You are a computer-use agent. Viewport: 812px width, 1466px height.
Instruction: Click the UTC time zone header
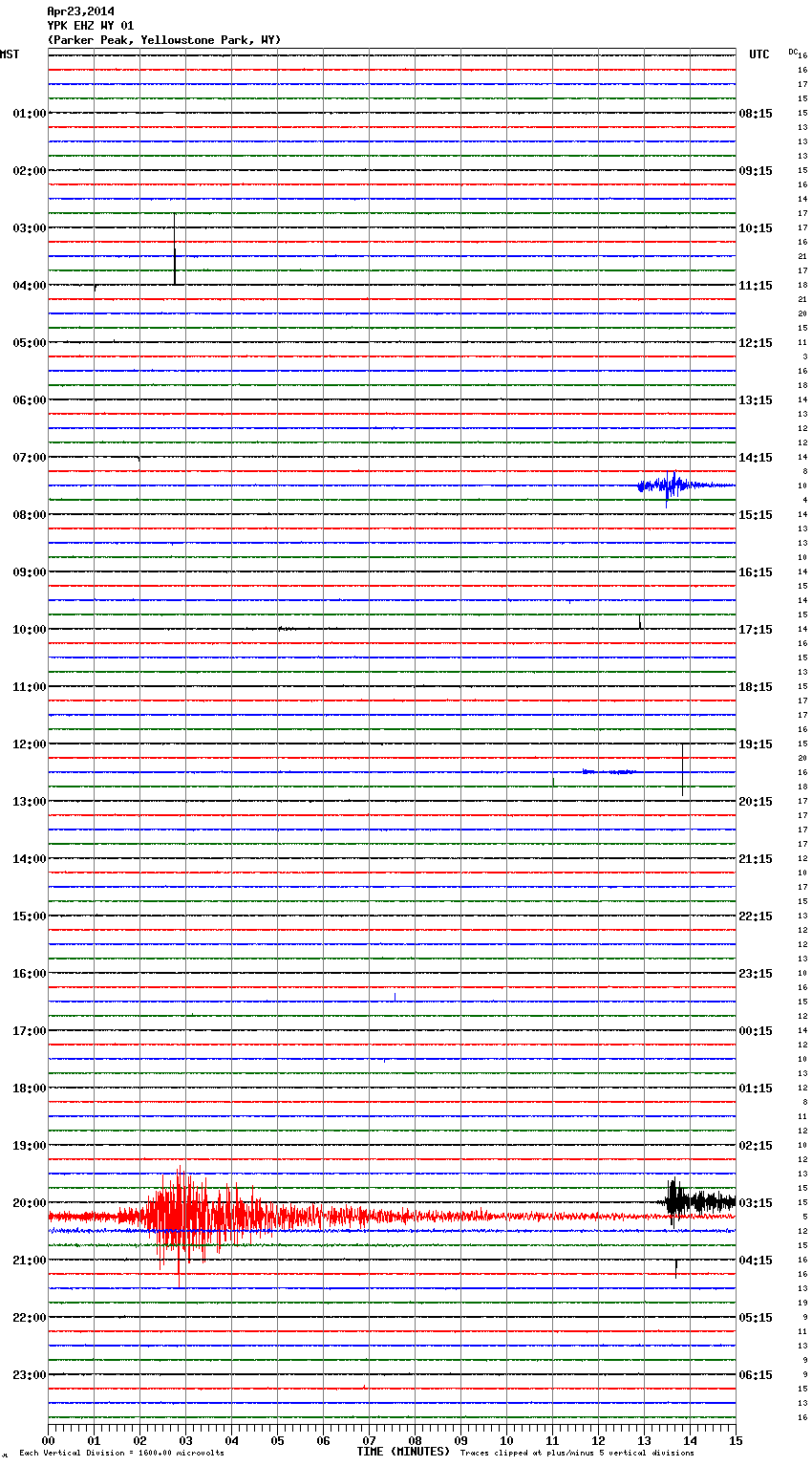759,54
